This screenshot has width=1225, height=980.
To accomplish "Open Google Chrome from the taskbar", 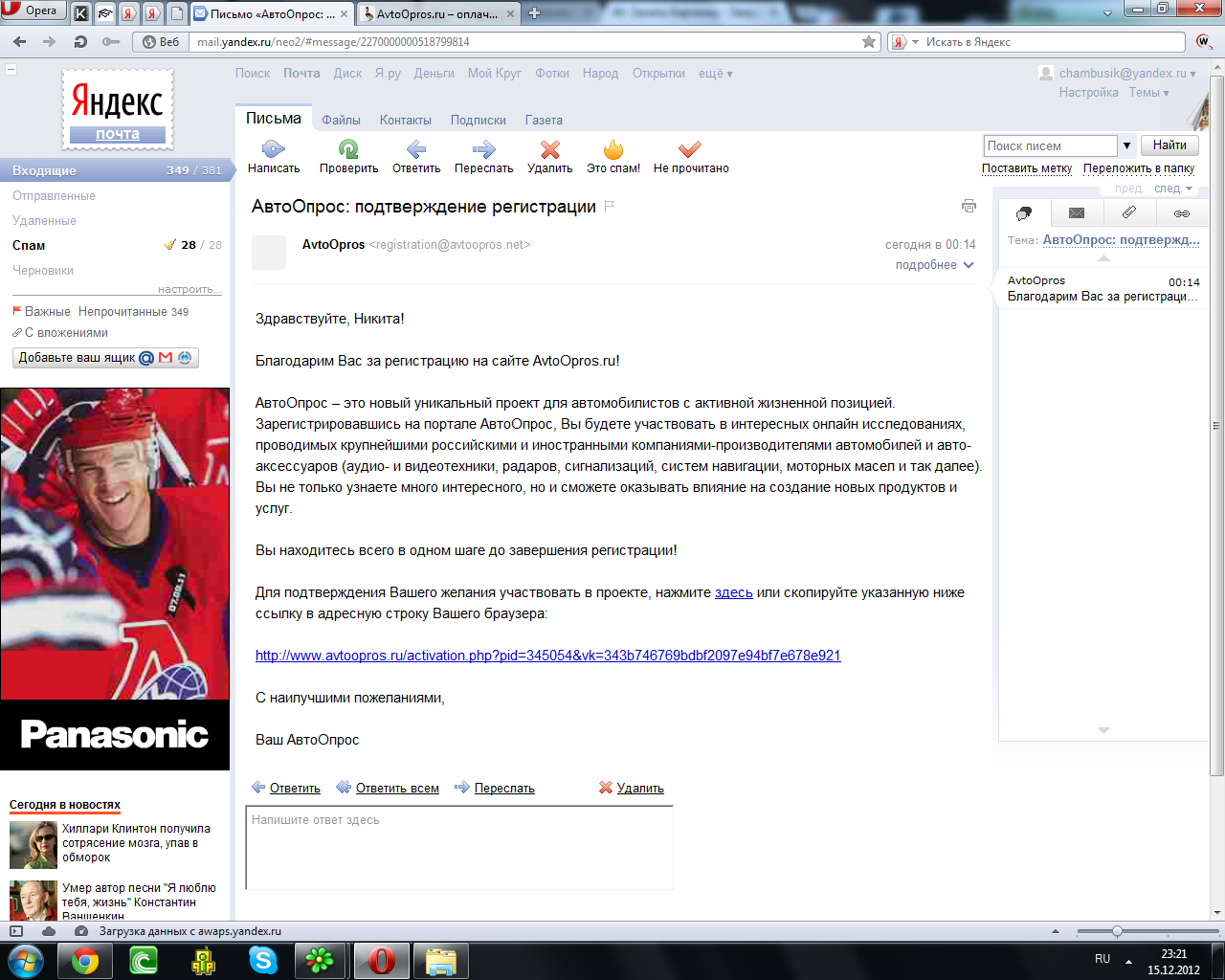I will [84, 960].
